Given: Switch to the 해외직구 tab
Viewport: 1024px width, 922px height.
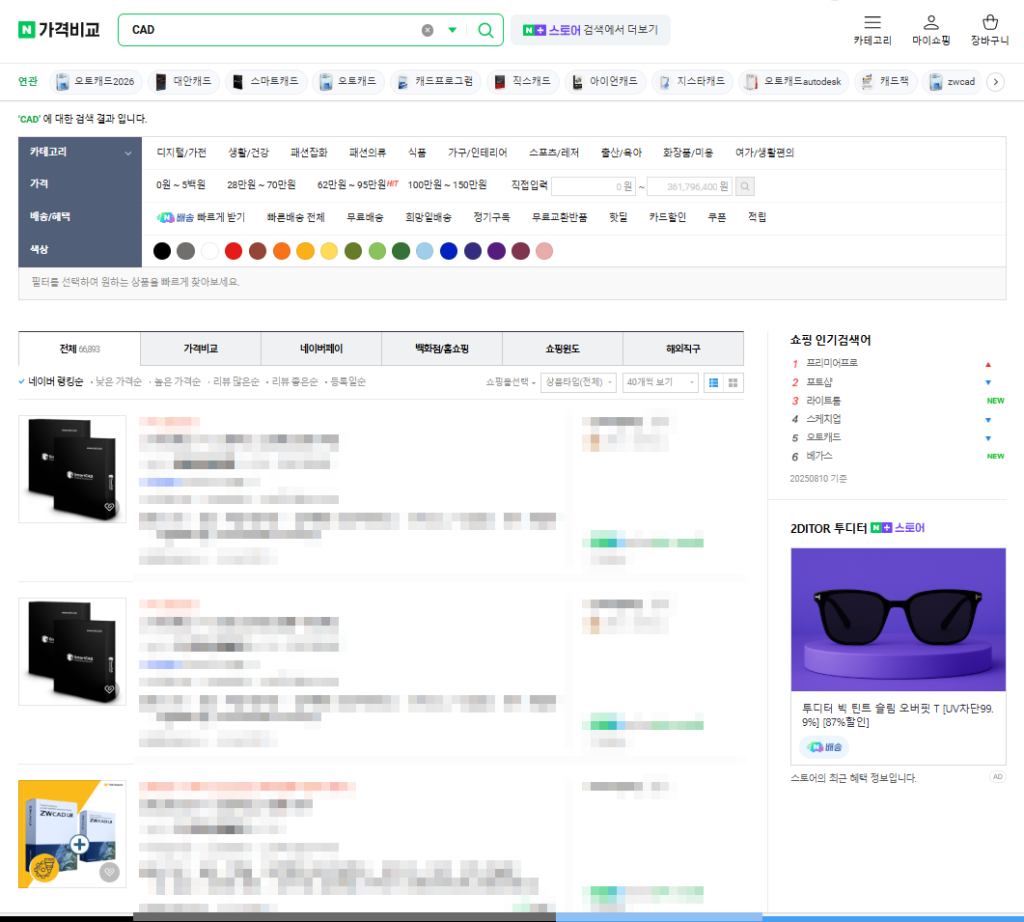Looking at the screenshot, I should (683, 348).
